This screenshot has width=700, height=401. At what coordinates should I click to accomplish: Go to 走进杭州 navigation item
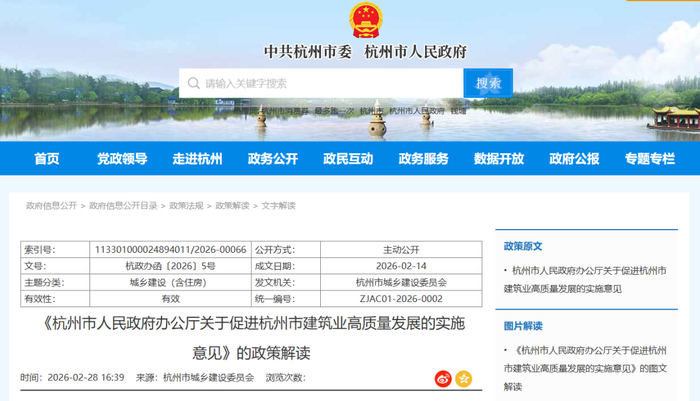tap(197, 158)
